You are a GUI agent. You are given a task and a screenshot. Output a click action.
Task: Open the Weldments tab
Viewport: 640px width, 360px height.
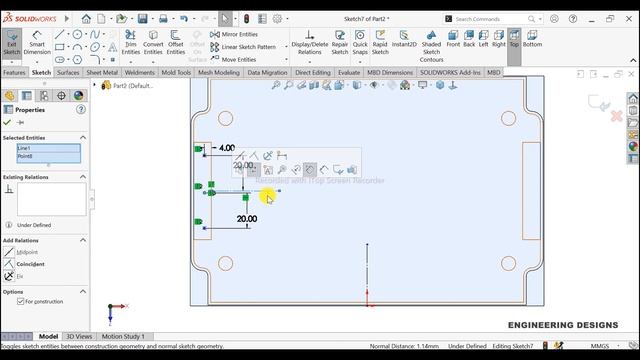coord(140,72)
